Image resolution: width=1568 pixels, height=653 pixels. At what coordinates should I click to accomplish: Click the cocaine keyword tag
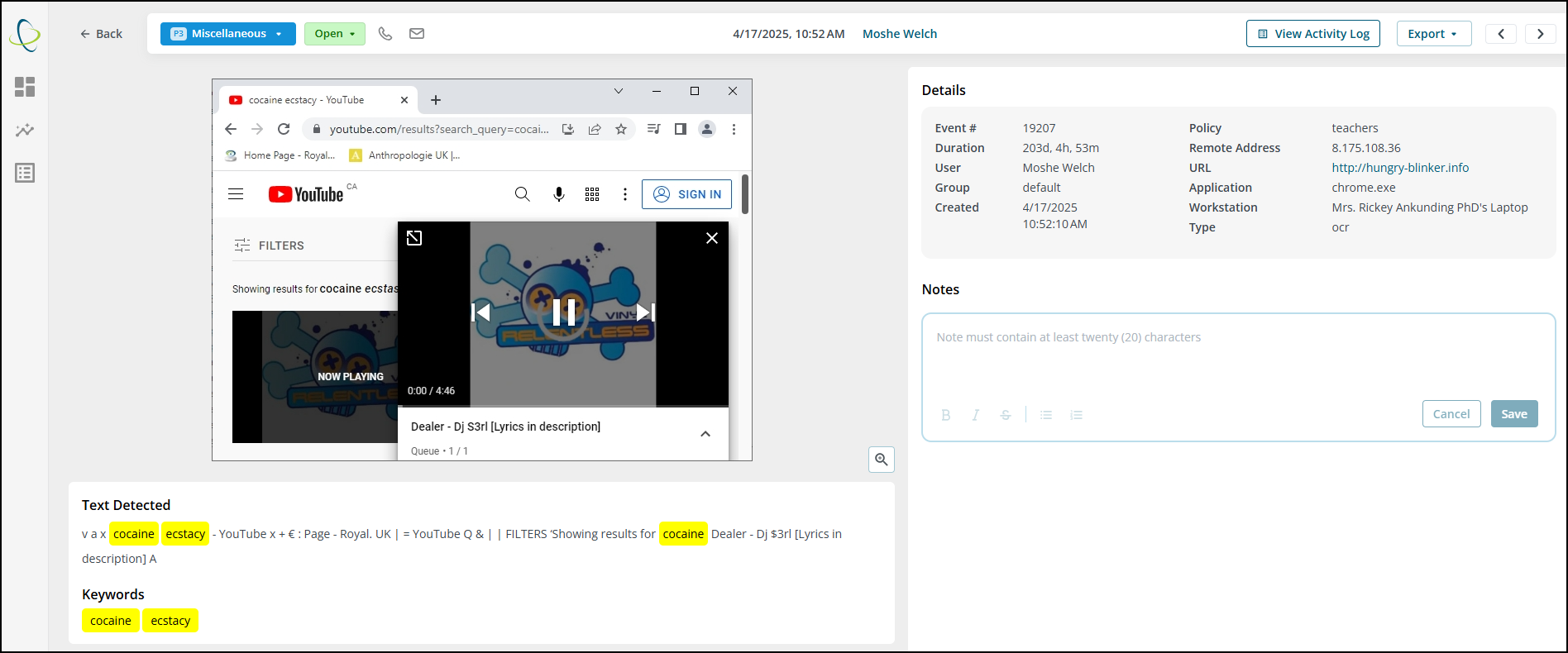(111, 621)
